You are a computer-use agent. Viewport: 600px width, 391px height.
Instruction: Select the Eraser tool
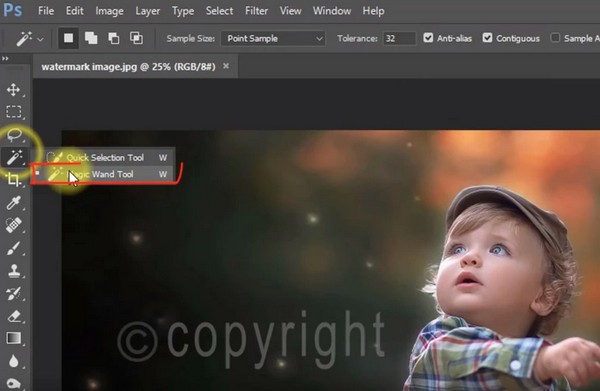coord(14,316)
